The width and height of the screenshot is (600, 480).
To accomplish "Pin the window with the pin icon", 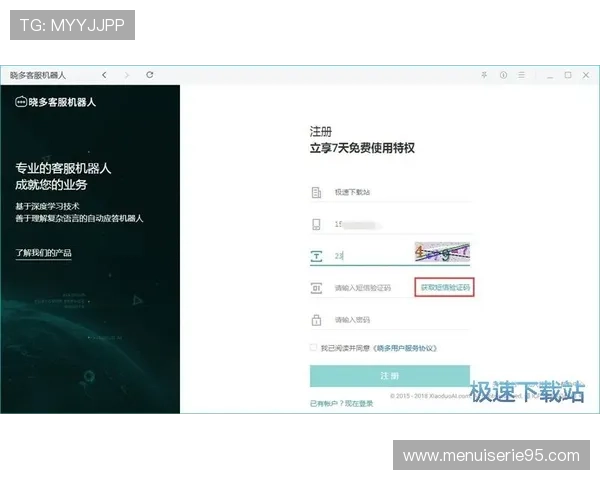I will pyautogui.click(x=484, y=75).
